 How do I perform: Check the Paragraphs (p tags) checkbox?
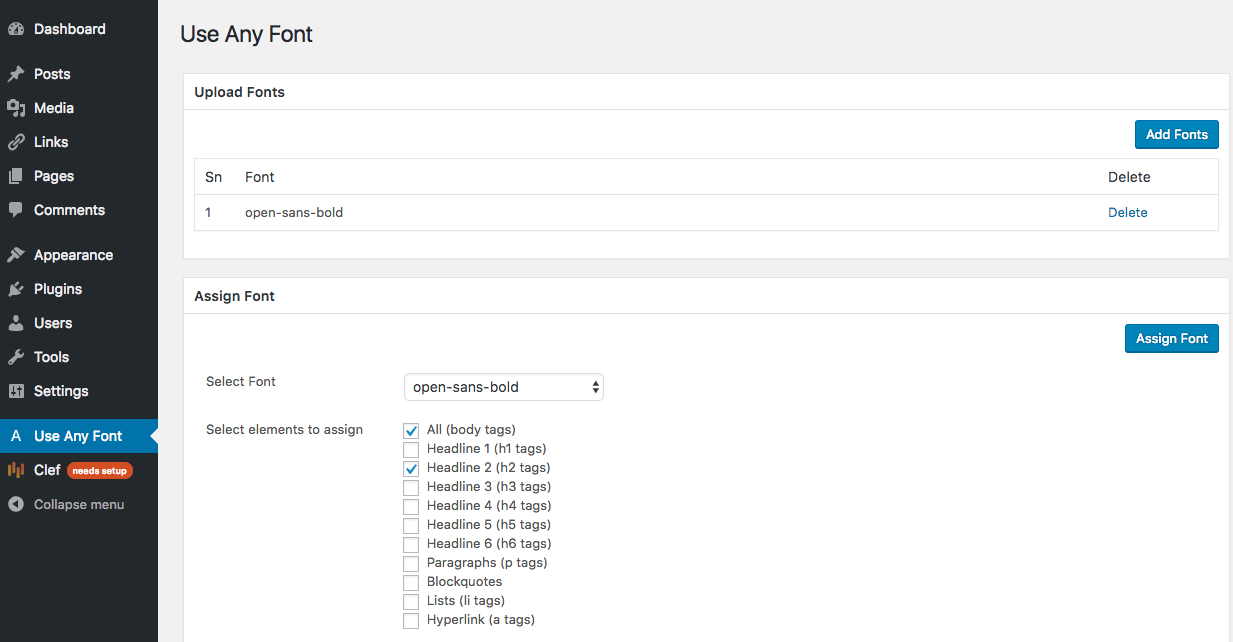click(411, 563)
